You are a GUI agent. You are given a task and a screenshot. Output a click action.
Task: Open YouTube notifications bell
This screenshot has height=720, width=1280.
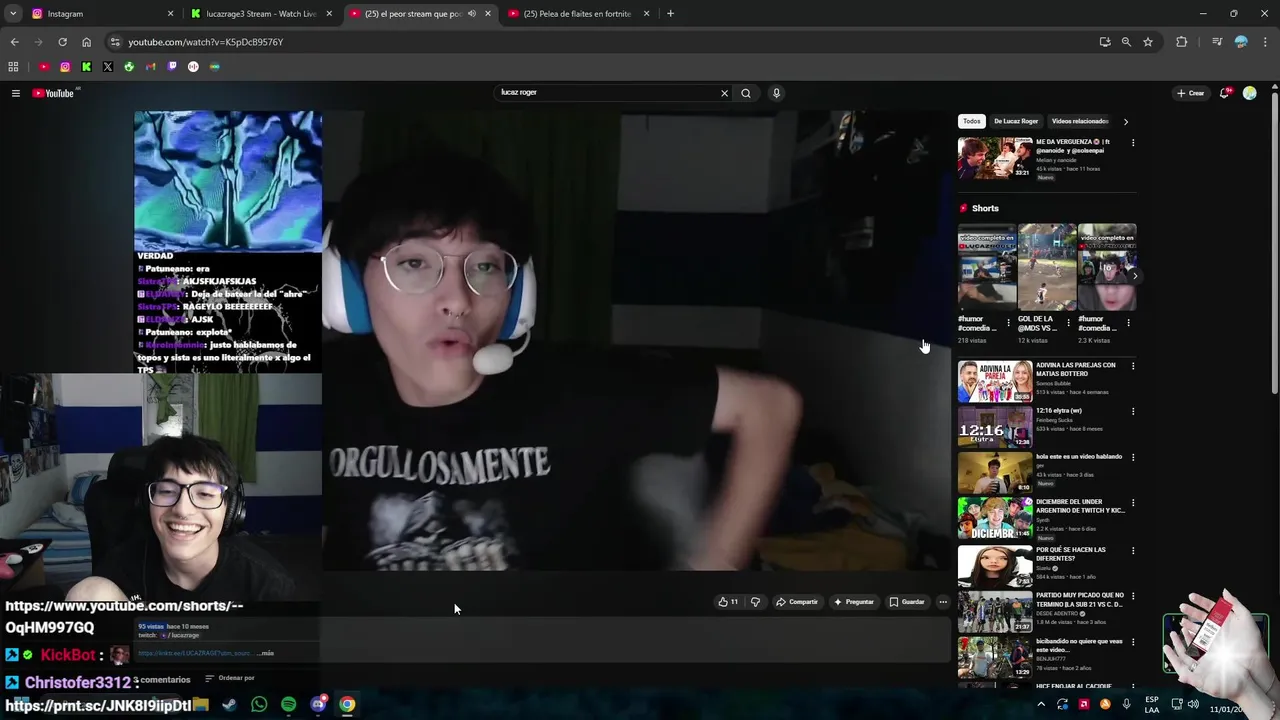1226,93
